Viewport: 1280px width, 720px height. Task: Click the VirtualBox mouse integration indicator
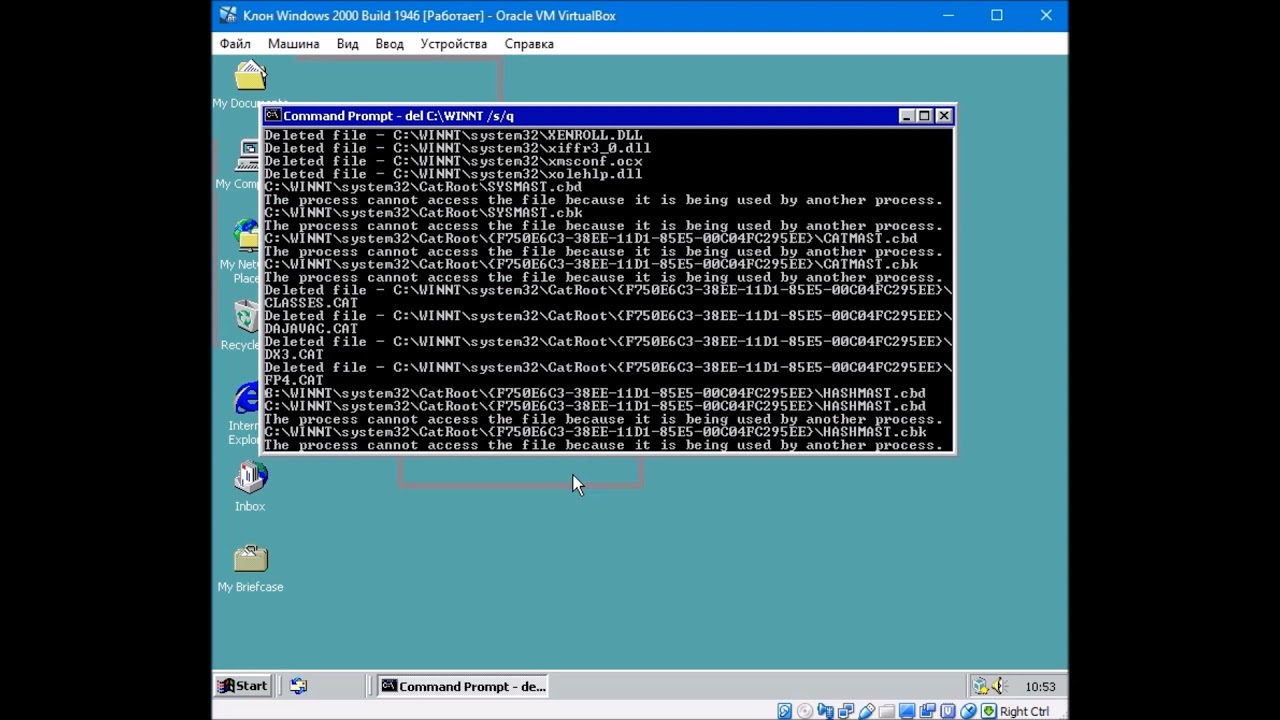968,711
